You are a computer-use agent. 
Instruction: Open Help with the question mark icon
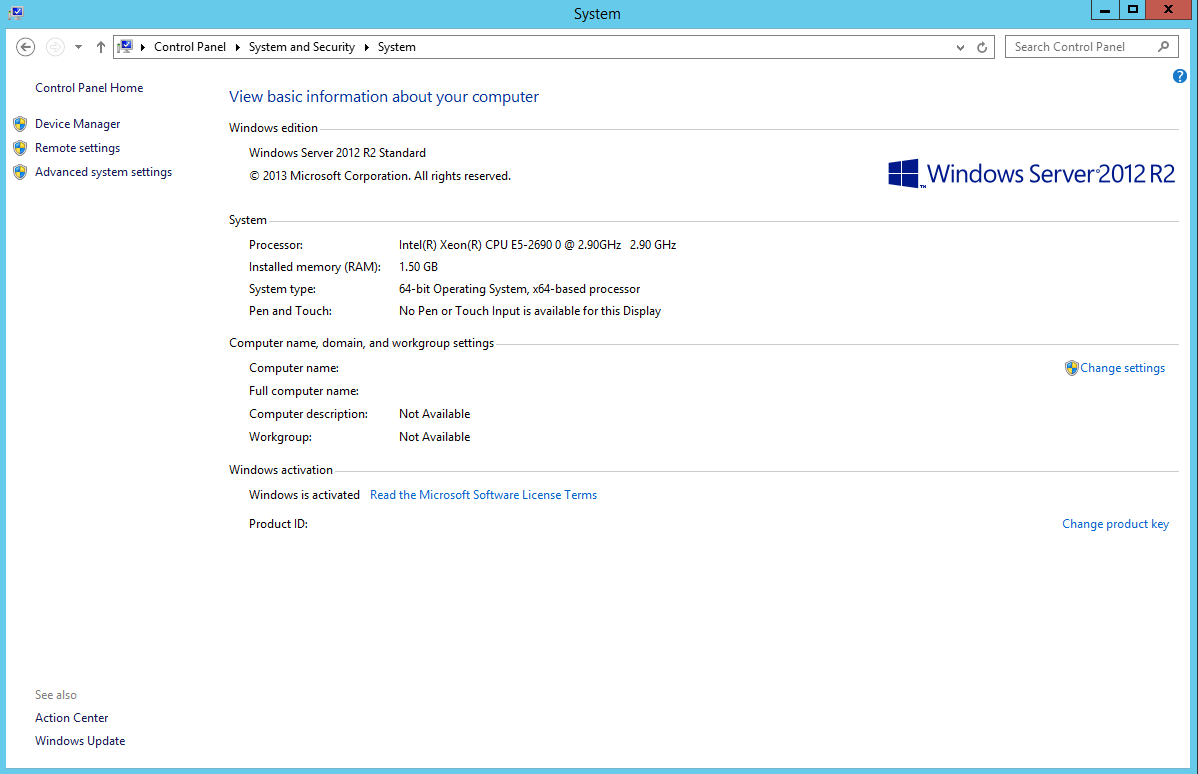click(x=1180, y=76)
